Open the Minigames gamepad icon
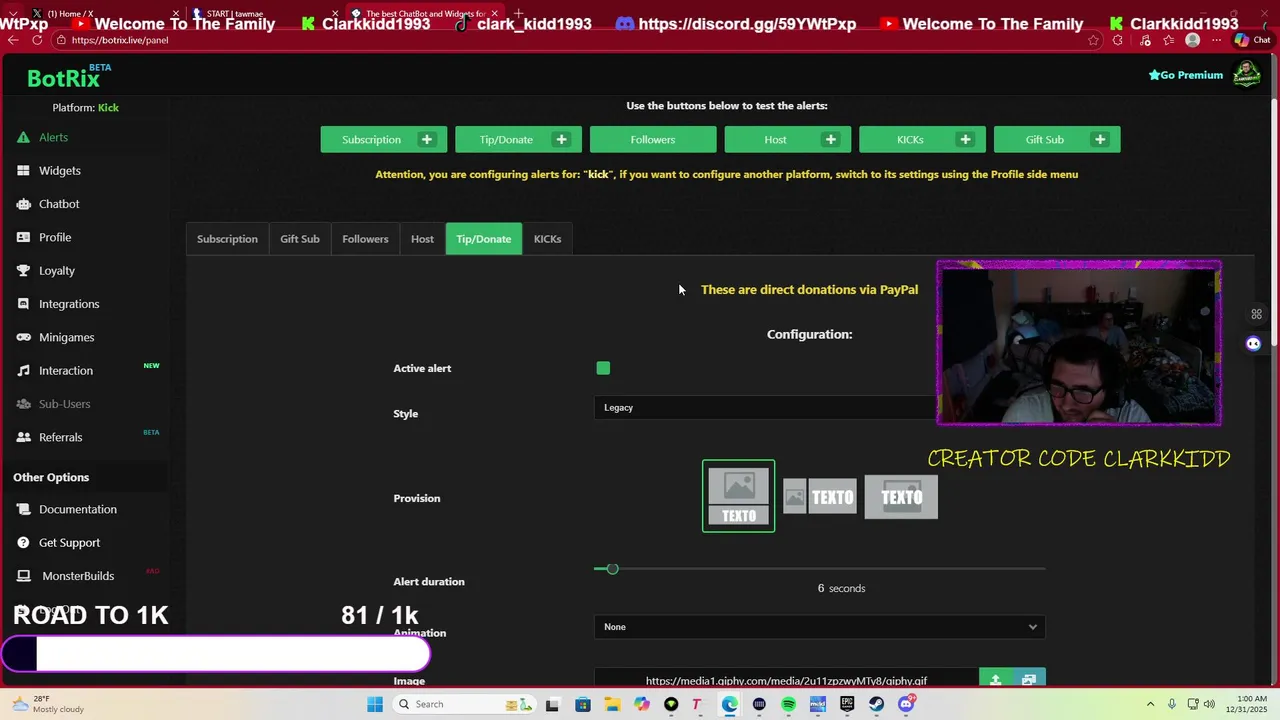The height and width of the screenshot is (720, 1280). pyautogui.click(x=23, y=337)
